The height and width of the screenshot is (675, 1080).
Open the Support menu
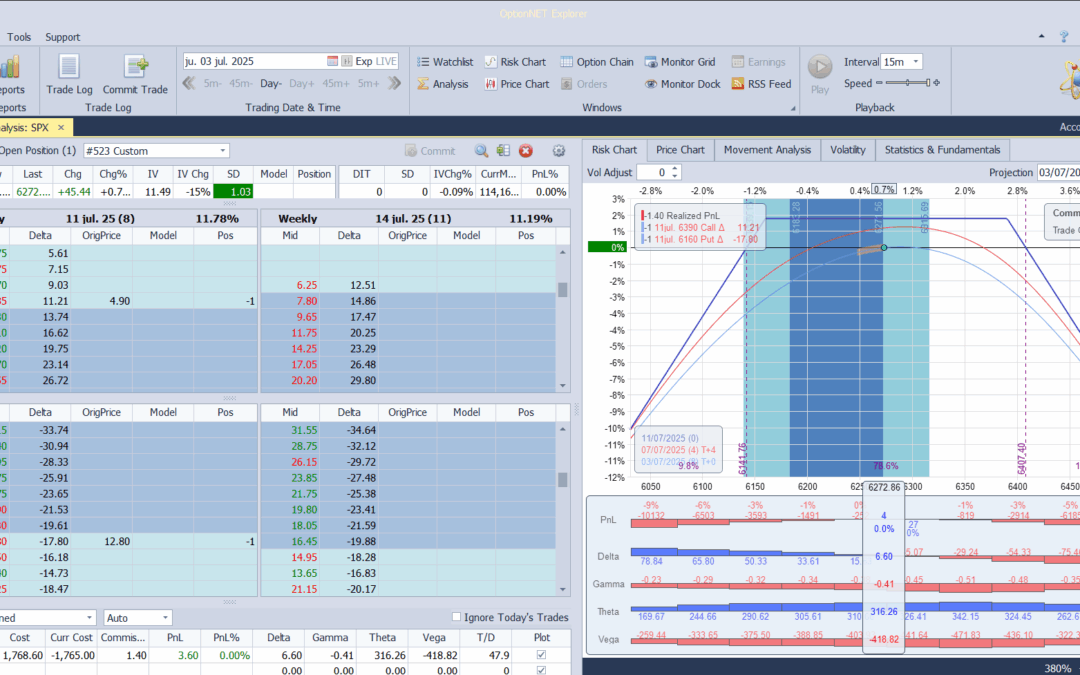63,37
